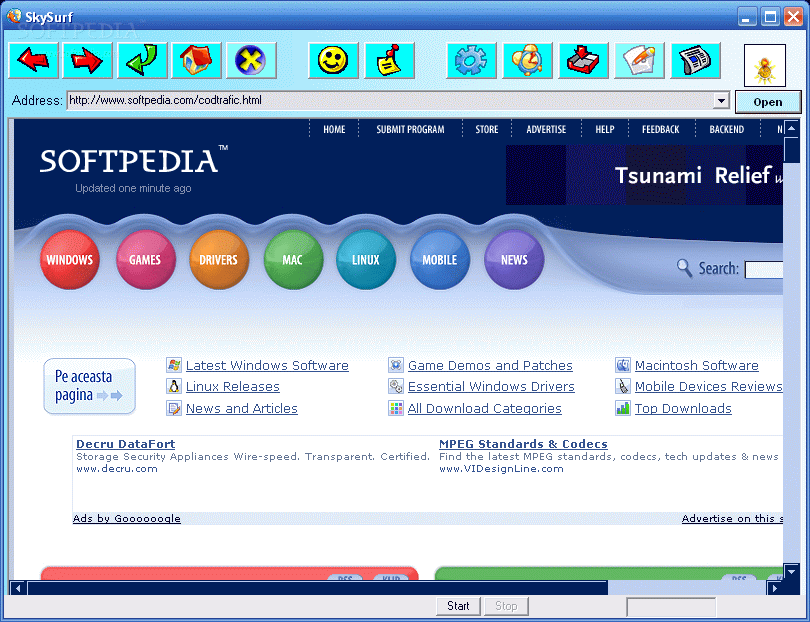Click the yellow smiley face toolbar icon
The width and height of the screenshot is (810, 622).
[x=333, y=60]
